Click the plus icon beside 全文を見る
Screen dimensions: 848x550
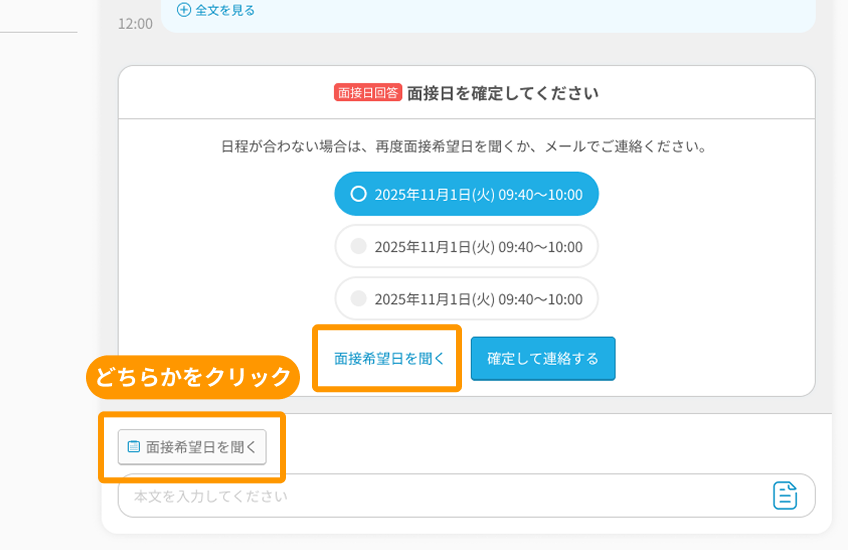point(184,10)
